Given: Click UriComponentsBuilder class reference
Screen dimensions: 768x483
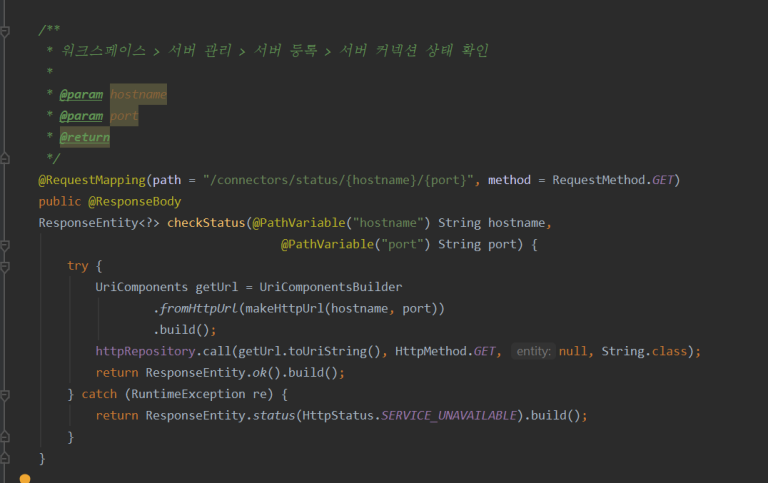Looking at the screenshot, I should click(x=331, y=287).
